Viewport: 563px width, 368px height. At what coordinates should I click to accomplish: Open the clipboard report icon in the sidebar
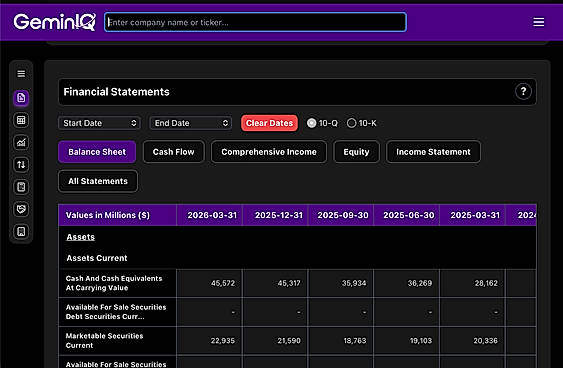21,187
